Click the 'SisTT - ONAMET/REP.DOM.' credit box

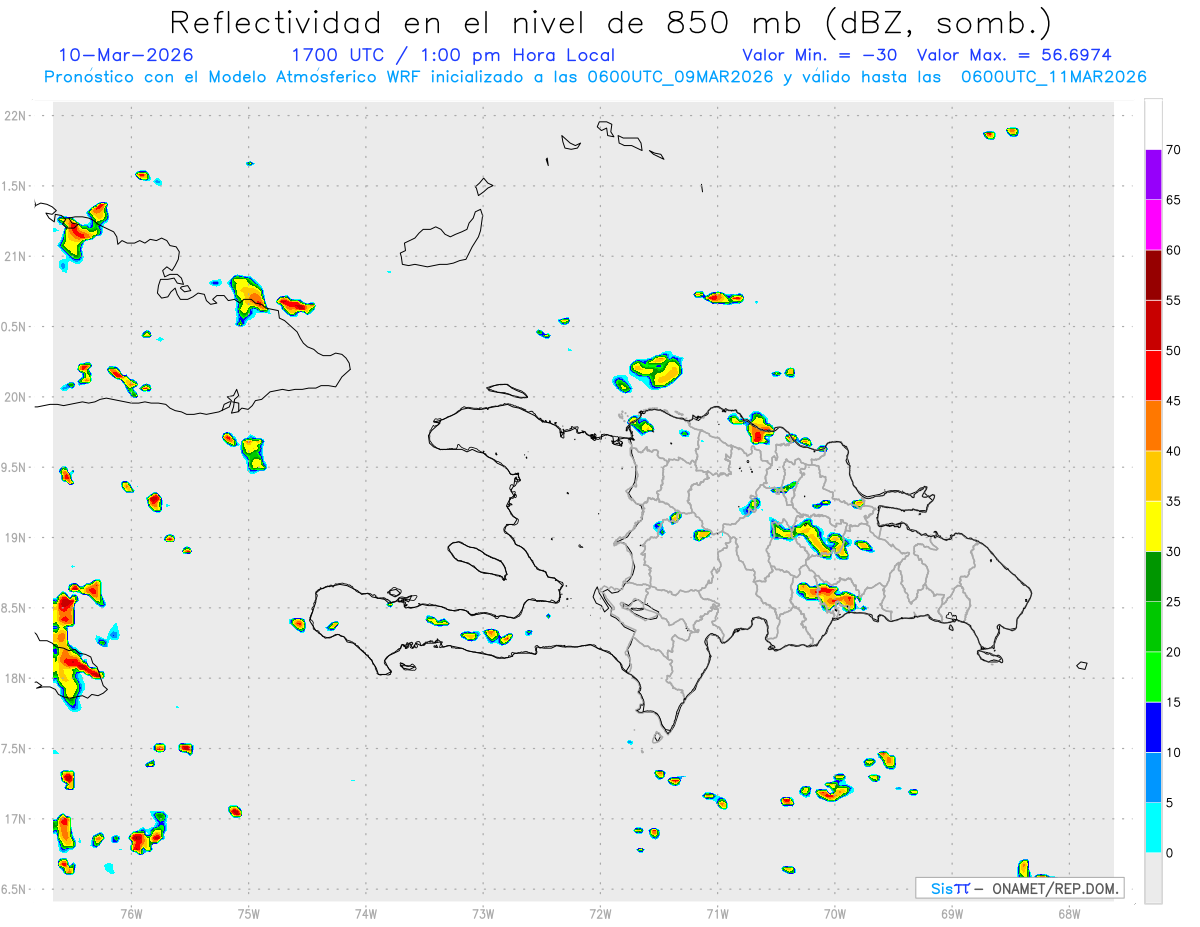(x=1020, y=888)
